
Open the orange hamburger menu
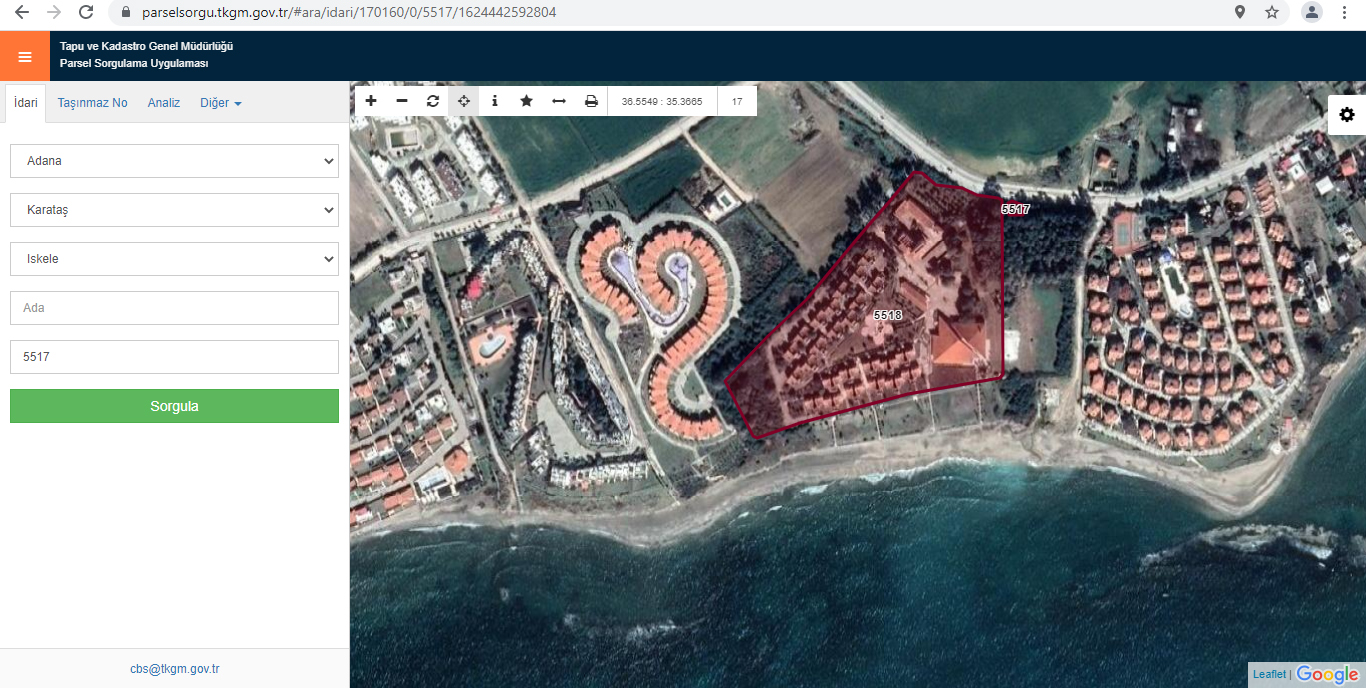25,57
